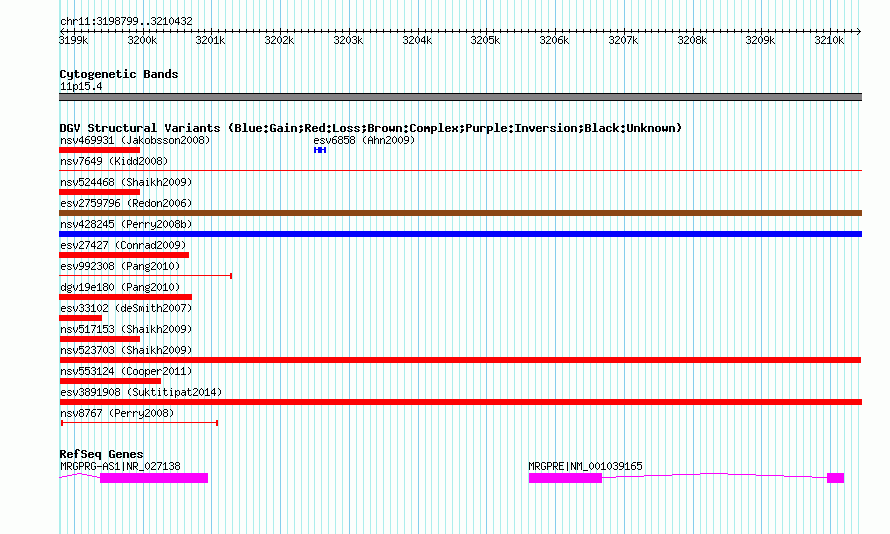The width and height of the screenshot is (890, 534).
Task: Click the red nsv553124 loss bar
Action: point(110,381)
